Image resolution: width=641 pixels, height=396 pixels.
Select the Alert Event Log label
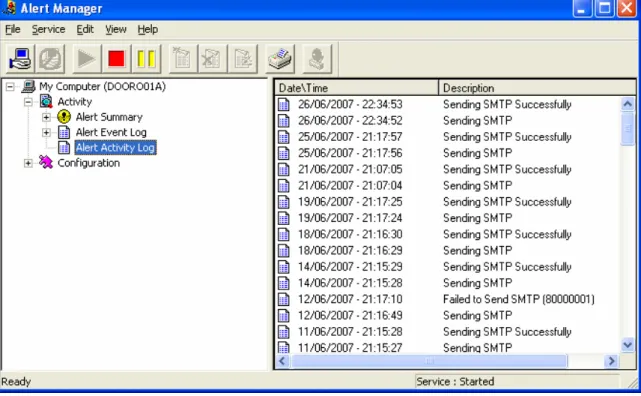coord(111,132)
